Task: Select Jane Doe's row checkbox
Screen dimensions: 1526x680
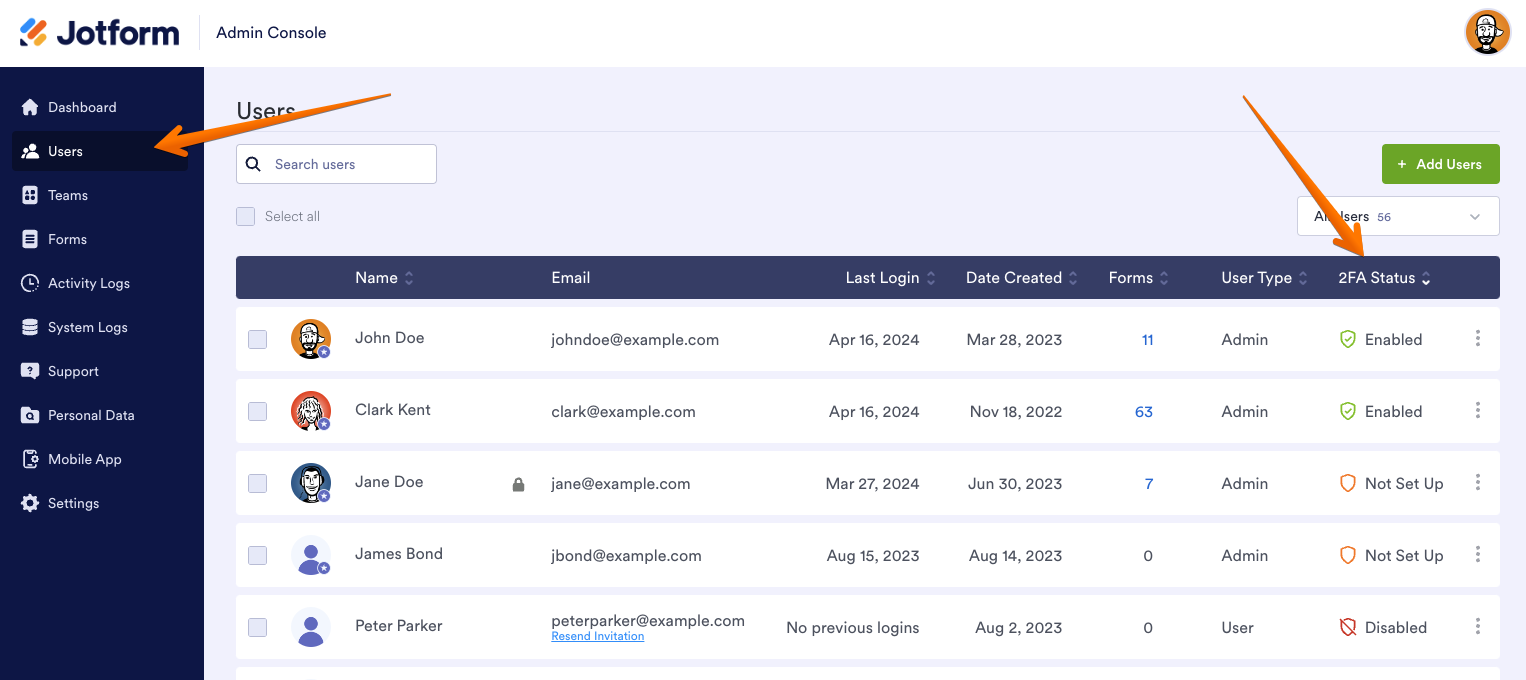Action: [258, 484]
